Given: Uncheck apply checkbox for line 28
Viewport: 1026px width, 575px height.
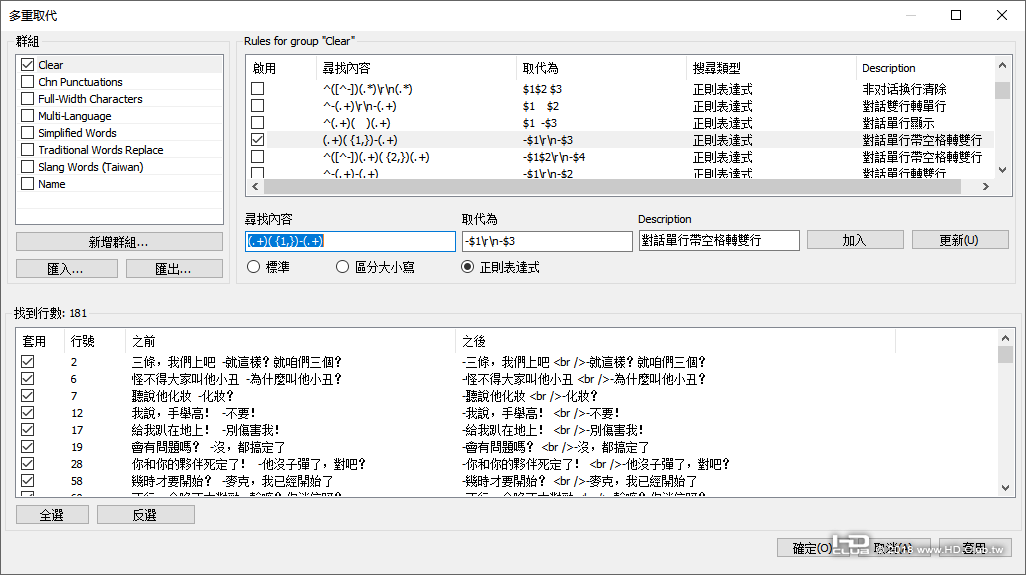Looking at the screenshot, I should point(27,464).
